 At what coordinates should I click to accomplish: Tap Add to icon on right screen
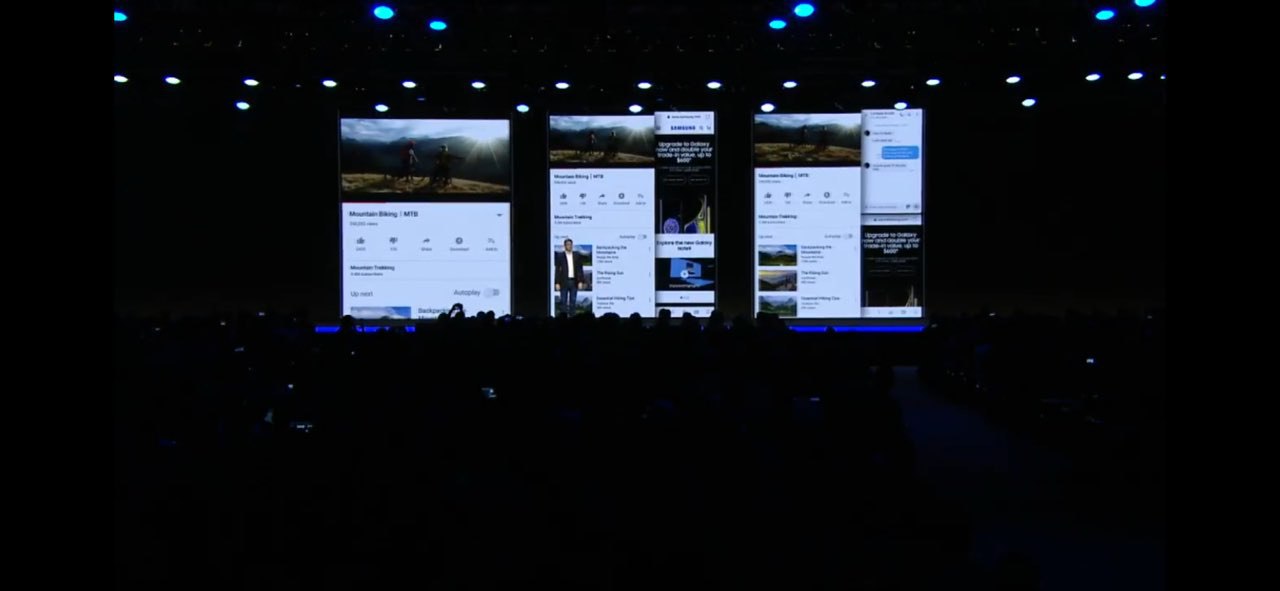[x=846, y=196]
